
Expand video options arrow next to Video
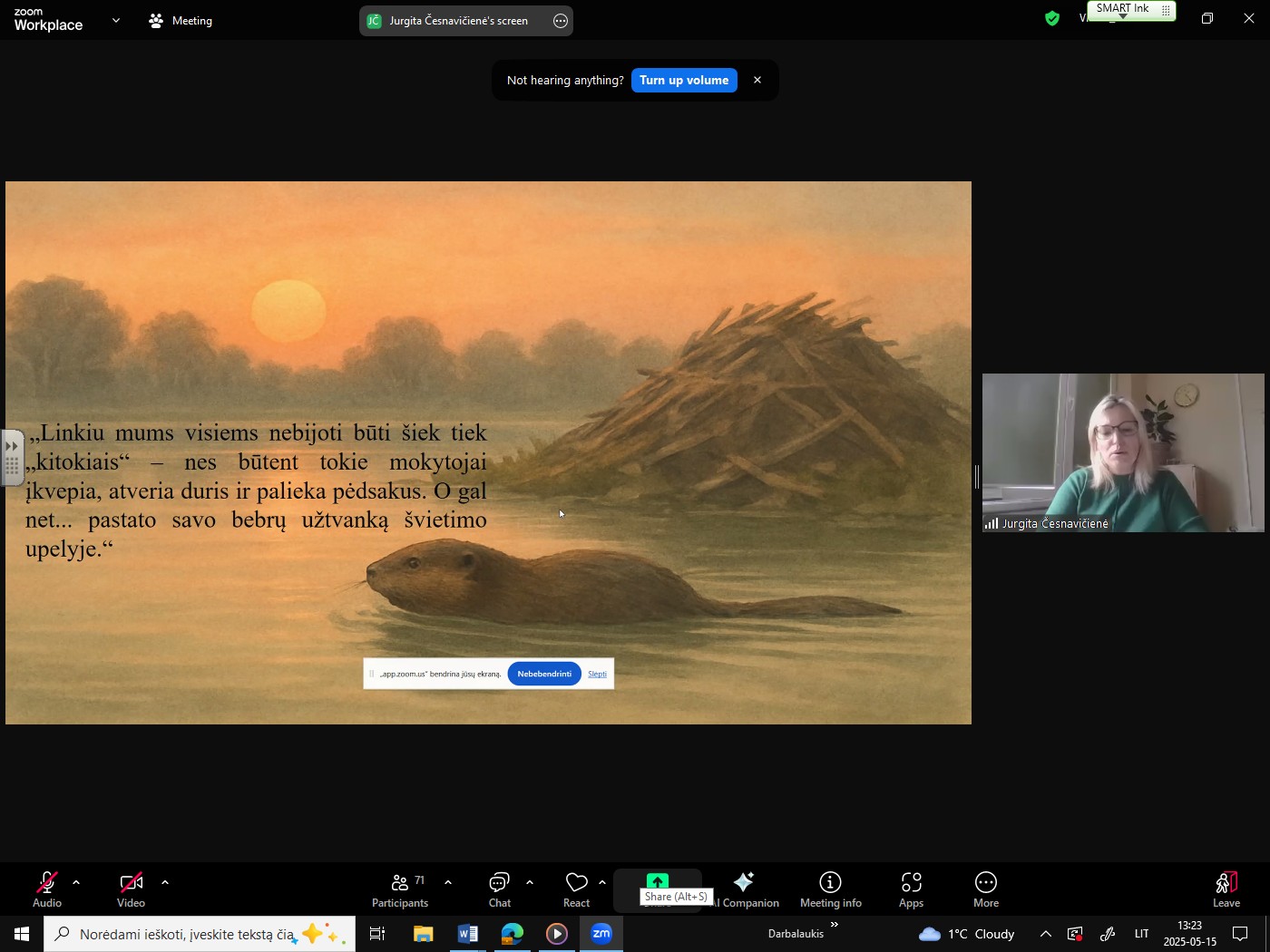tap(165, 882)
